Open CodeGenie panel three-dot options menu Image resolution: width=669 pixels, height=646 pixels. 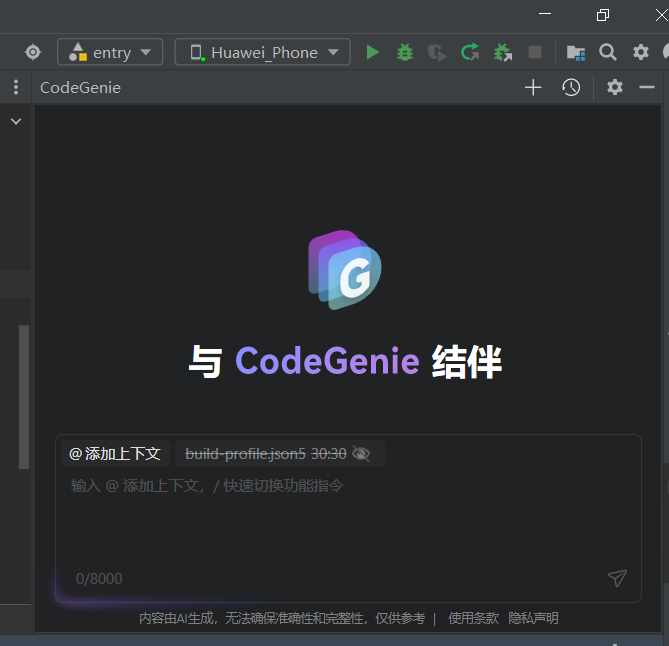(16, 87)
